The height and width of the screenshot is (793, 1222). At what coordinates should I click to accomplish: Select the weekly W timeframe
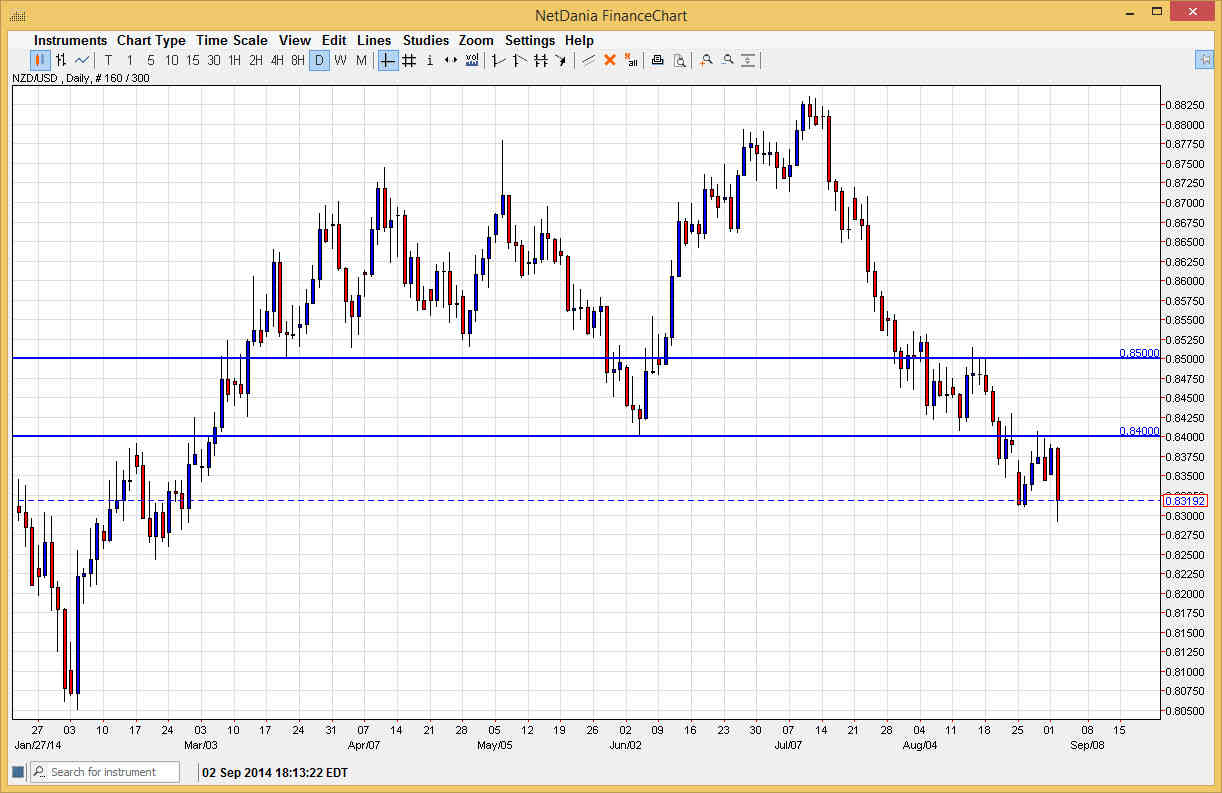coord(340,61)
